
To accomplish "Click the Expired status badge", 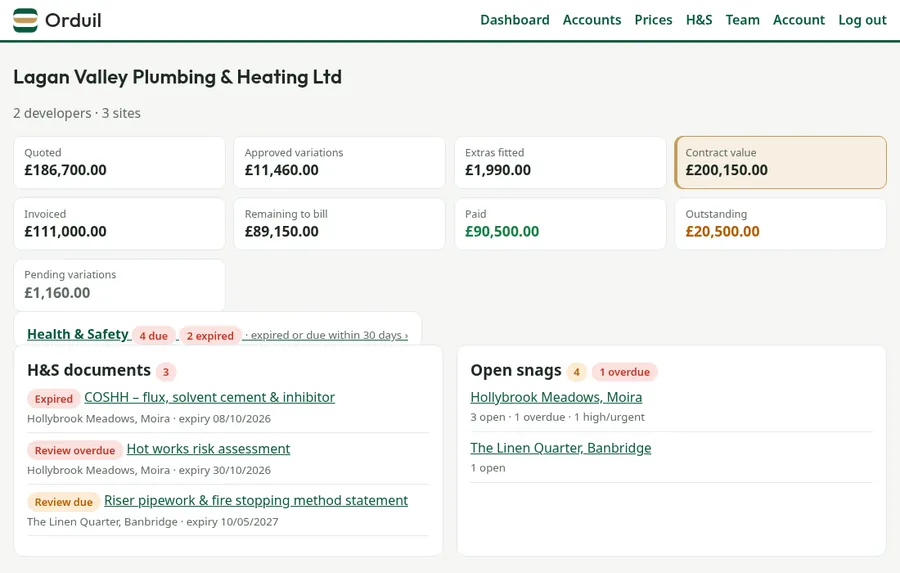I will click(x=53, y=398).
